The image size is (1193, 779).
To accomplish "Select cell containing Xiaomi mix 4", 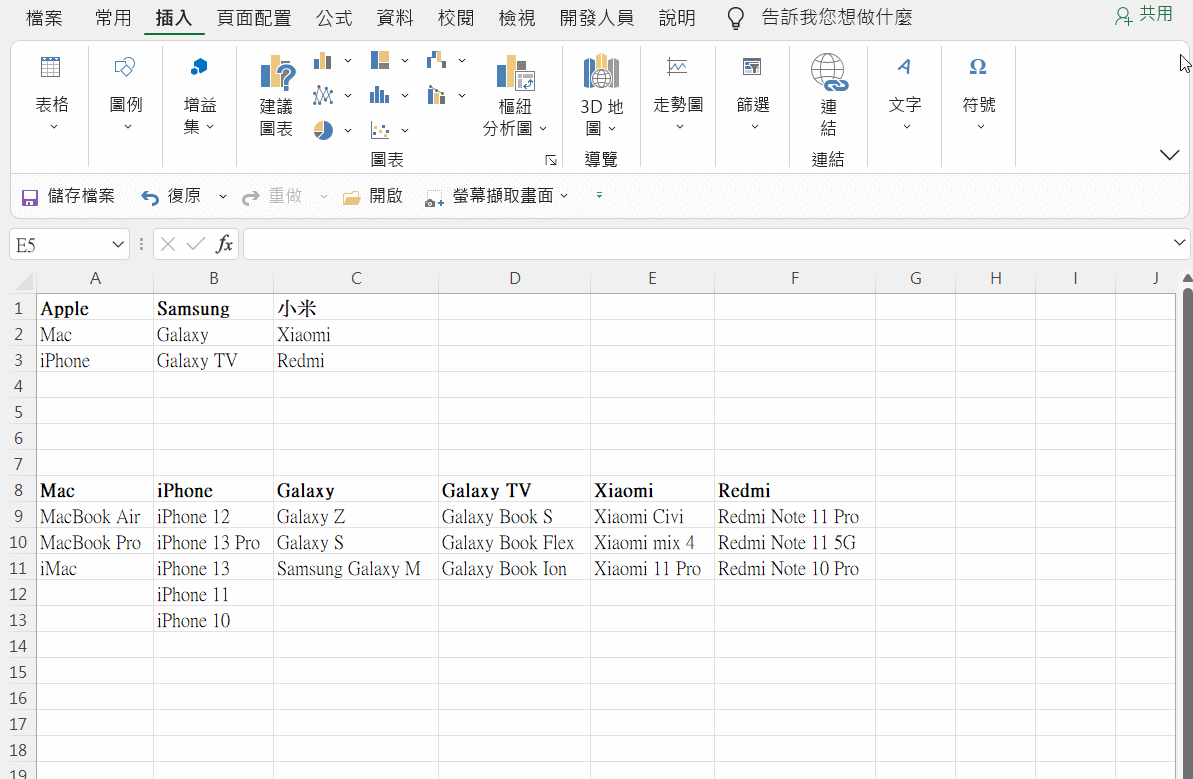I will tap(653, 542).
